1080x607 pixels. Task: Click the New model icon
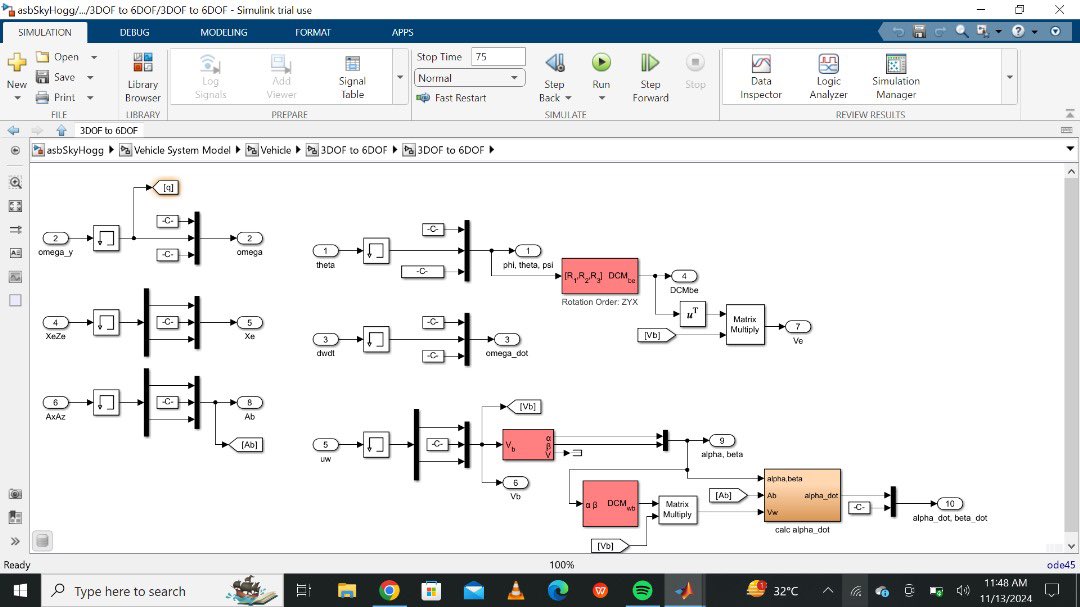17,63
